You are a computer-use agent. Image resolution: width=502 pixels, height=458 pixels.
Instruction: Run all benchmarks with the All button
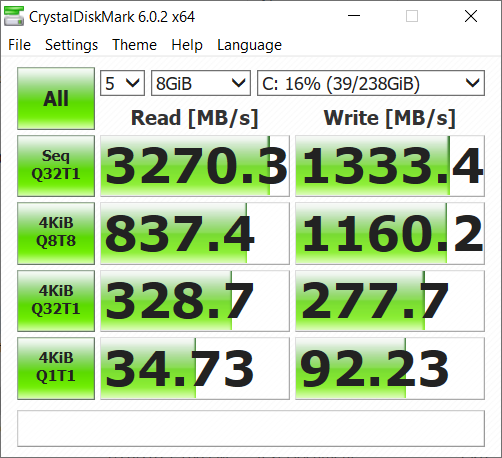56,98
